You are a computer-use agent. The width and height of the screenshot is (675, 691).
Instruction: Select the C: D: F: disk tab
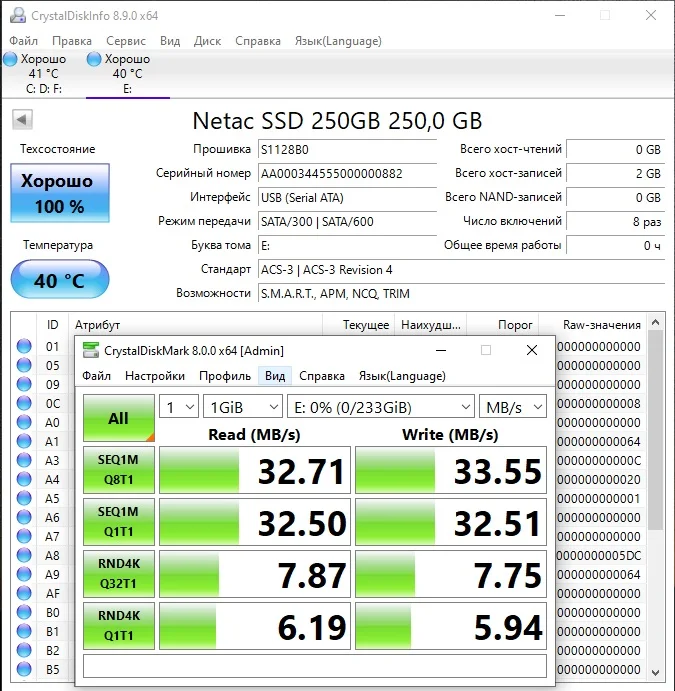coord(43,74)
